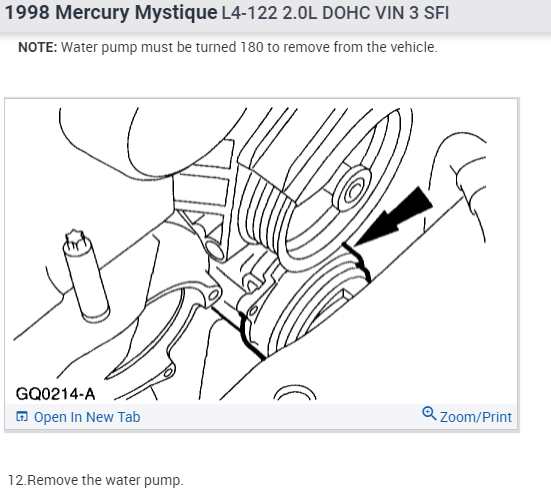The height and width of the screenshot is (504, 551).
Task: Click the black arrow in the diagram
Action: 393,217
